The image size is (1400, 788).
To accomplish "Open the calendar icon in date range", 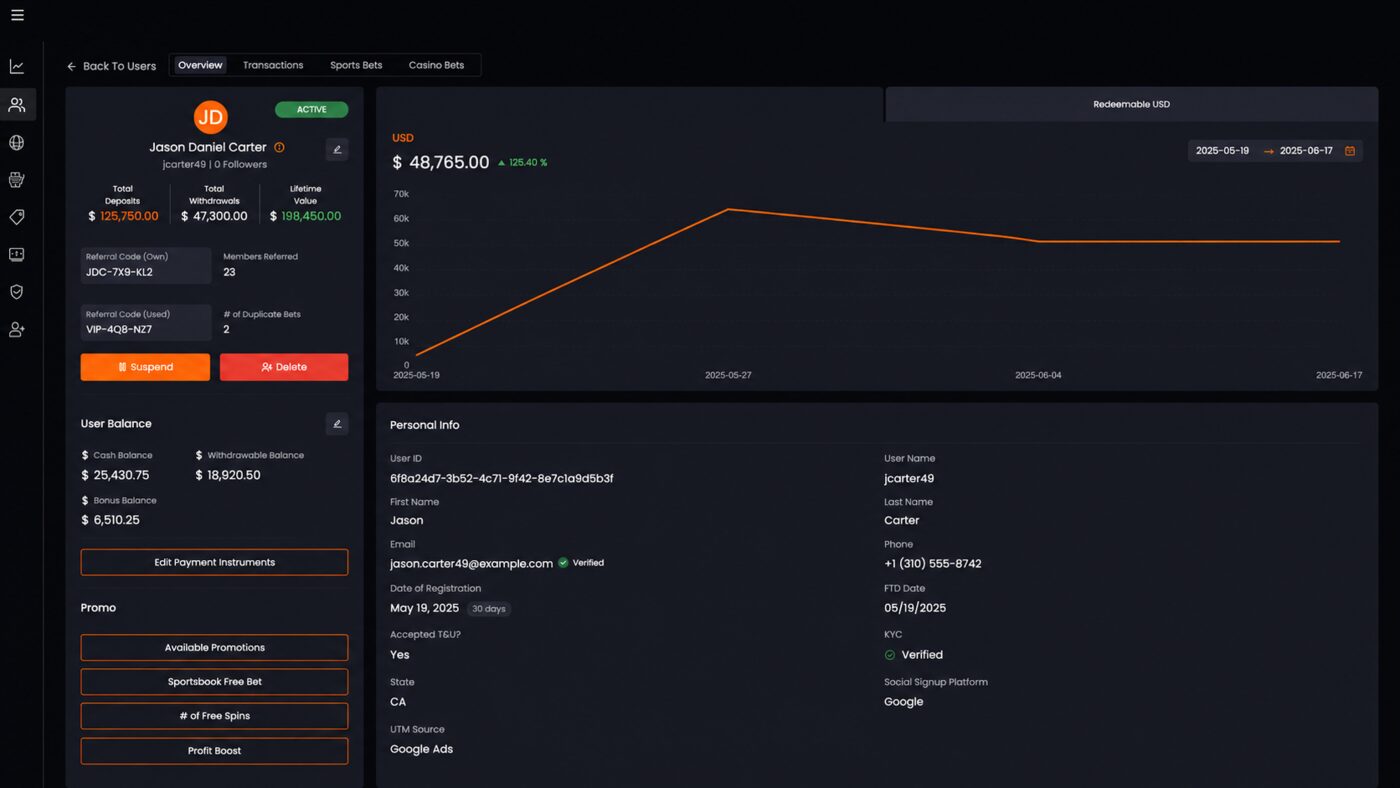I will pyautogui.click(x=1350, y=151).
